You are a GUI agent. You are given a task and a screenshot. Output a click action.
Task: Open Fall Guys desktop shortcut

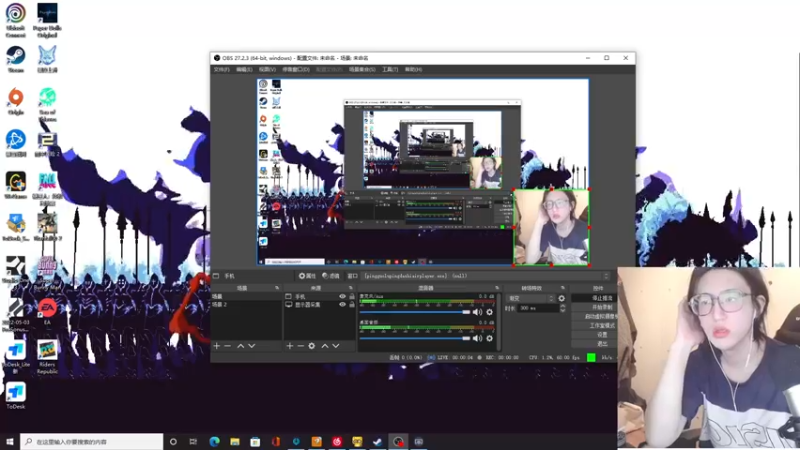[47, 188]
